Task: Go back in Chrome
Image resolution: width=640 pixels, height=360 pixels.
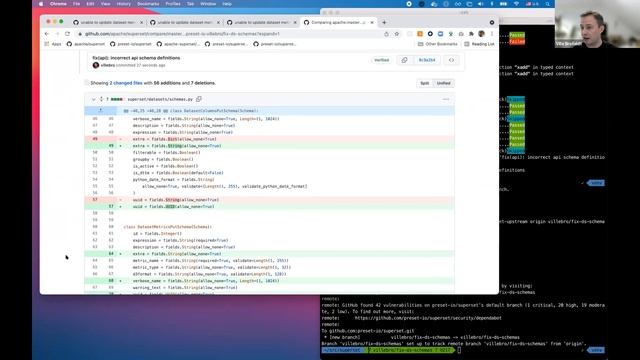Action: click(x=47, y=34)
